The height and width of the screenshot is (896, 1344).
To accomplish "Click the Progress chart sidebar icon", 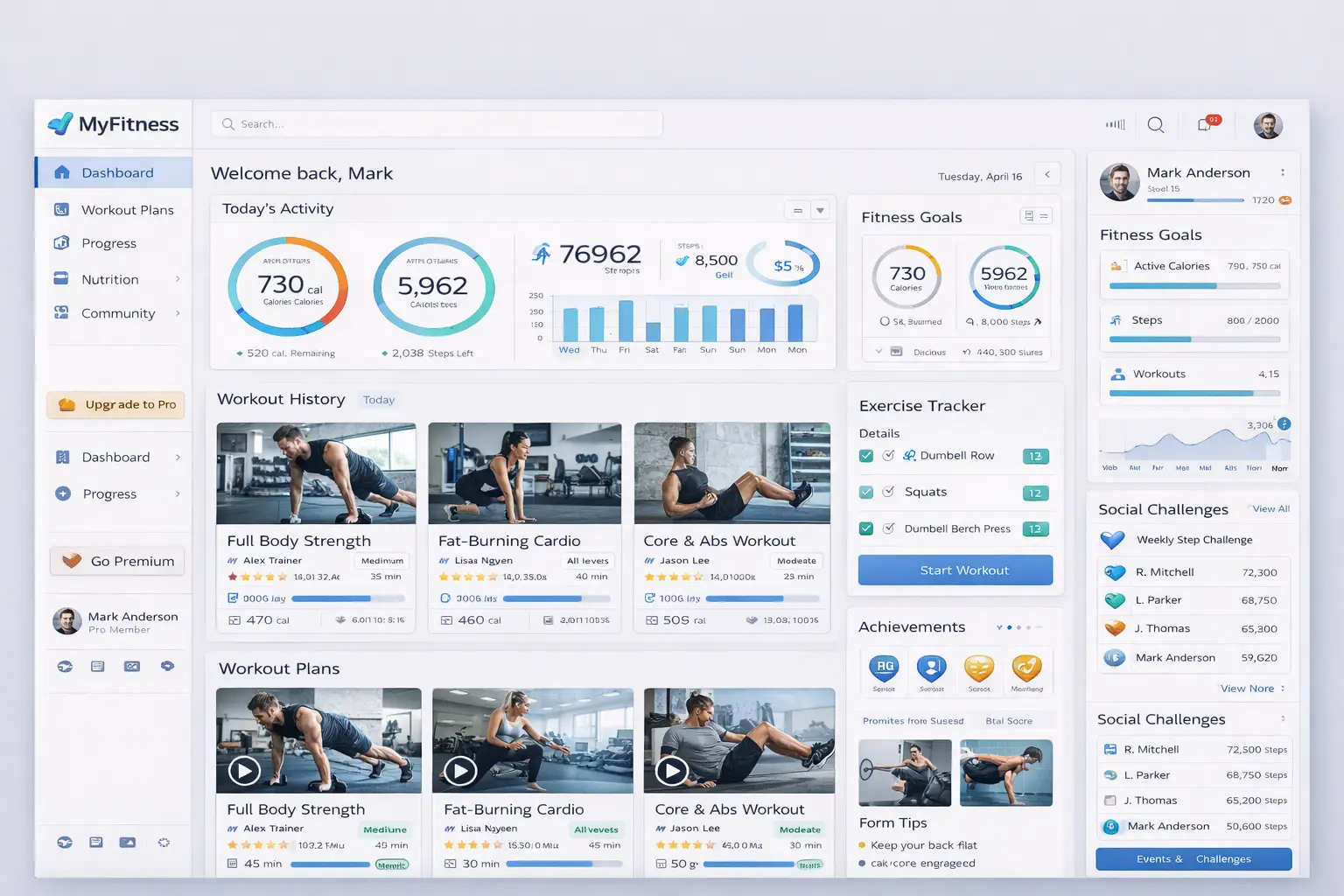I will point(61,243).
